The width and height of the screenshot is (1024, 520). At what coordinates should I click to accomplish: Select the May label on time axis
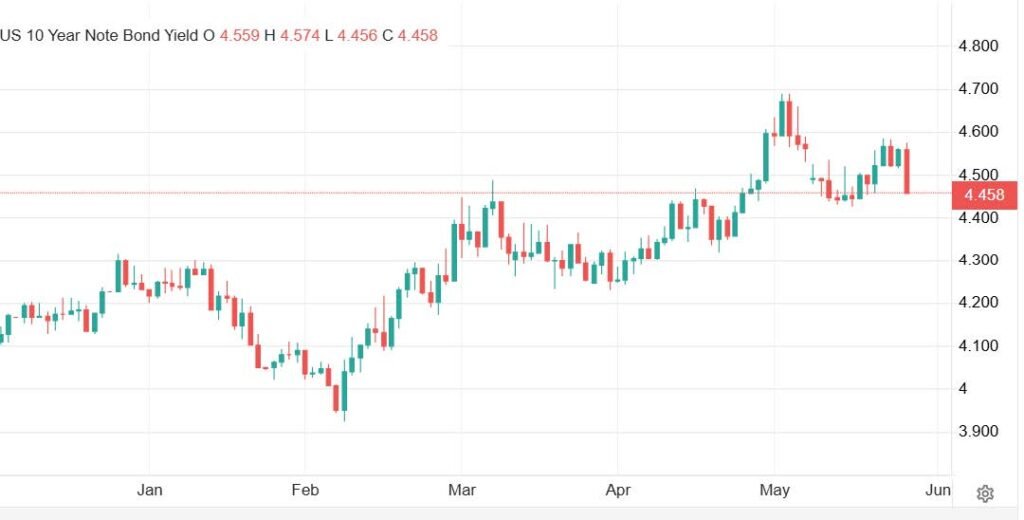pos(775,490)
